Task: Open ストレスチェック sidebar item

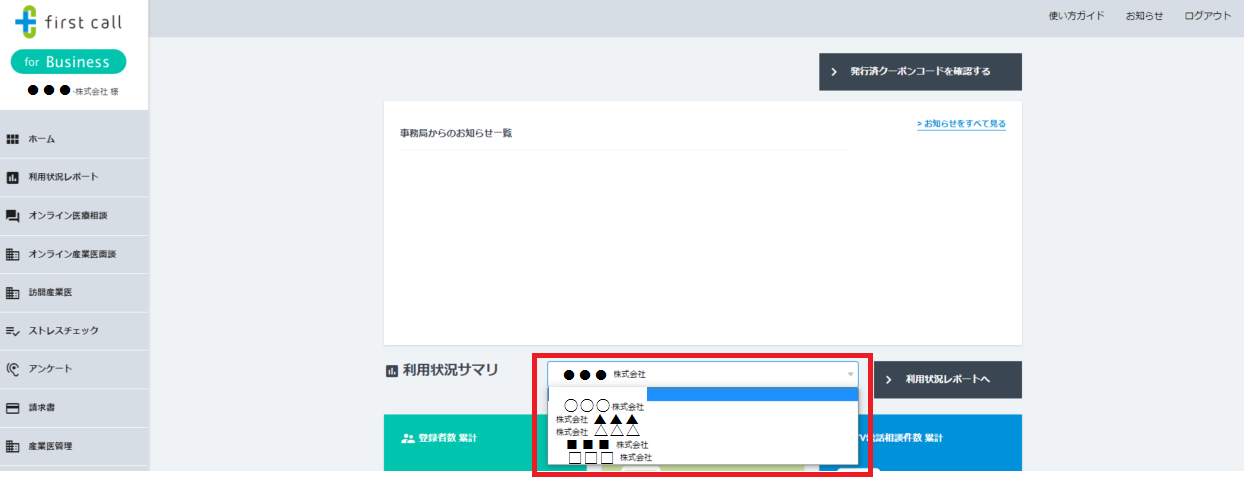Action: pyautogui.click(x=74, y=331)
